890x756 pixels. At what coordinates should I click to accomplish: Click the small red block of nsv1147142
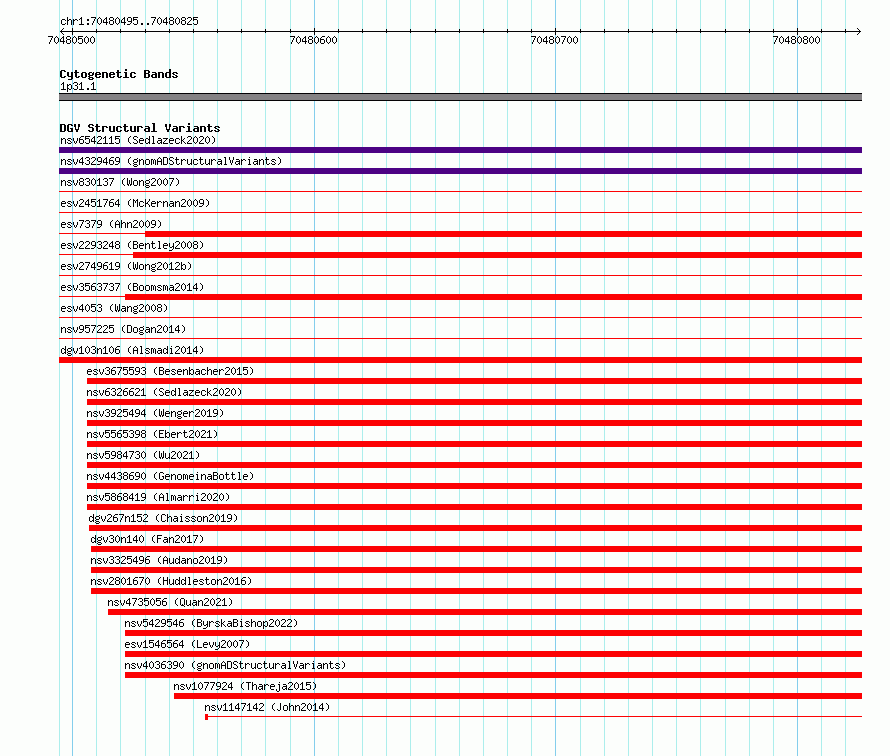207,717
